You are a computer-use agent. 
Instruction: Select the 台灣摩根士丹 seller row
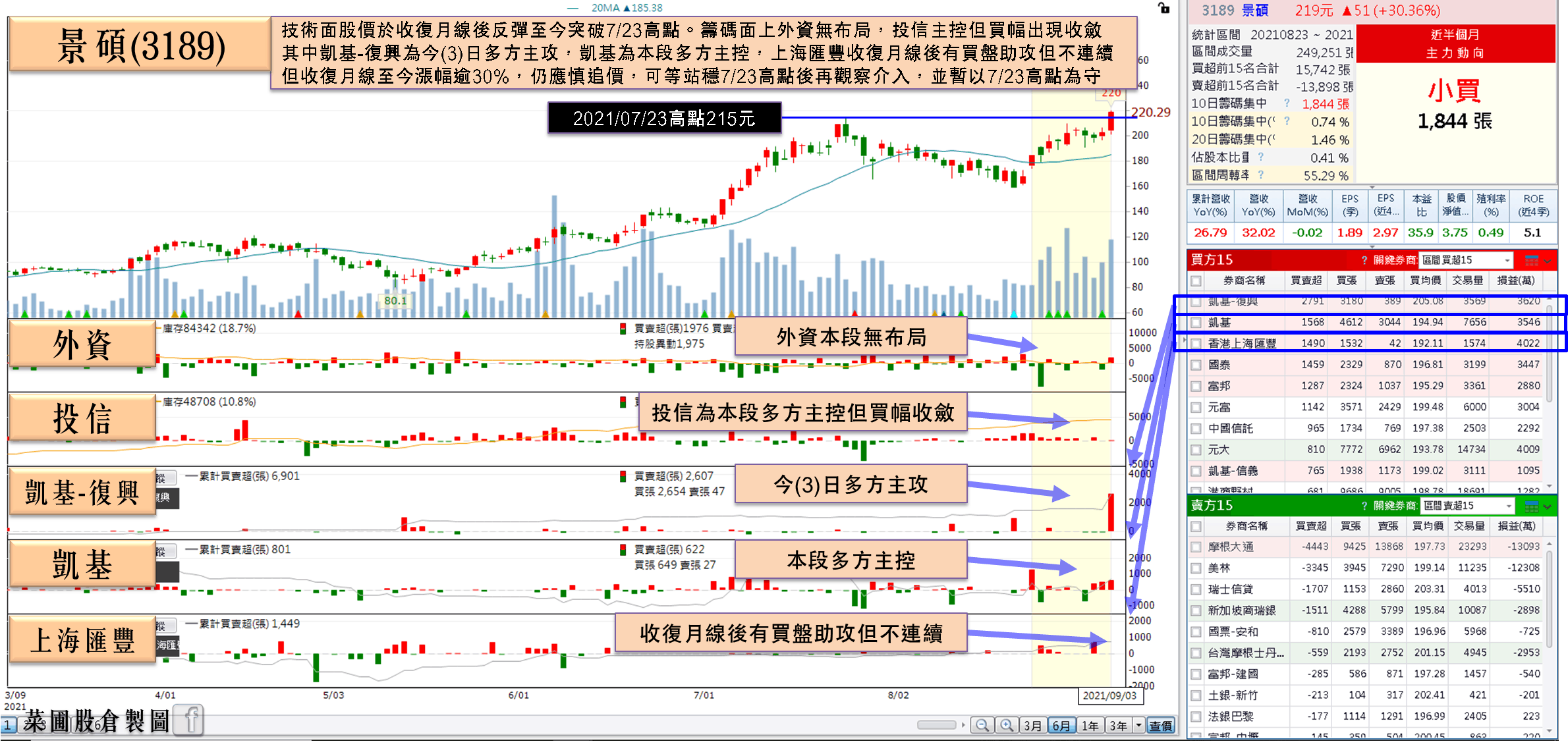tap(1367, 653)
